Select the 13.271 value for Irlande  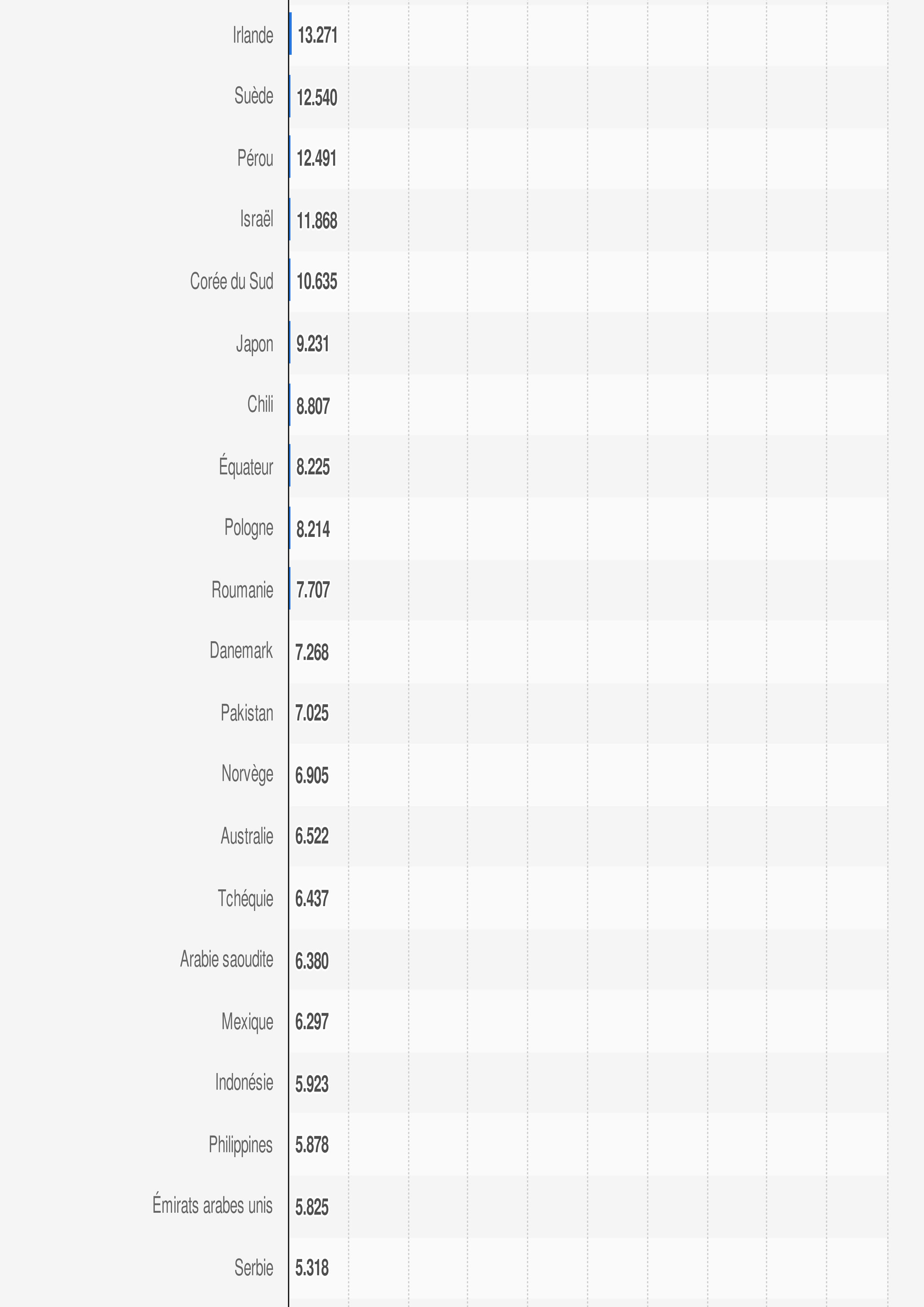point(317,35)
